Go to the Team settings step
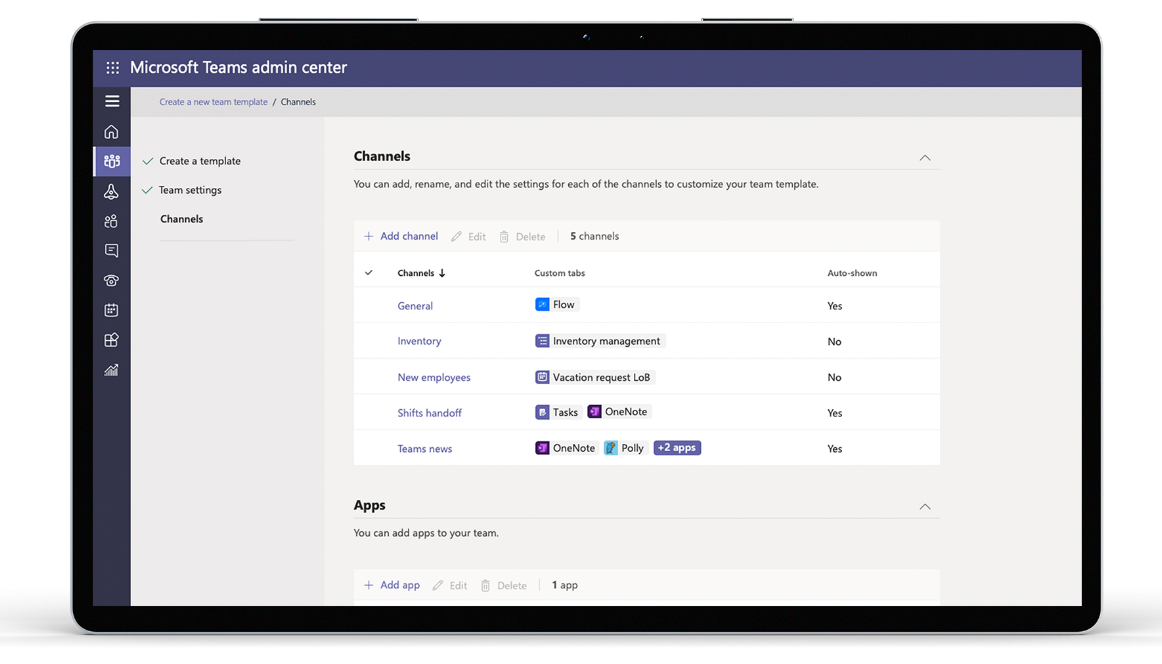This screenshot has width=1162, height=664. [x=190, y=190]
